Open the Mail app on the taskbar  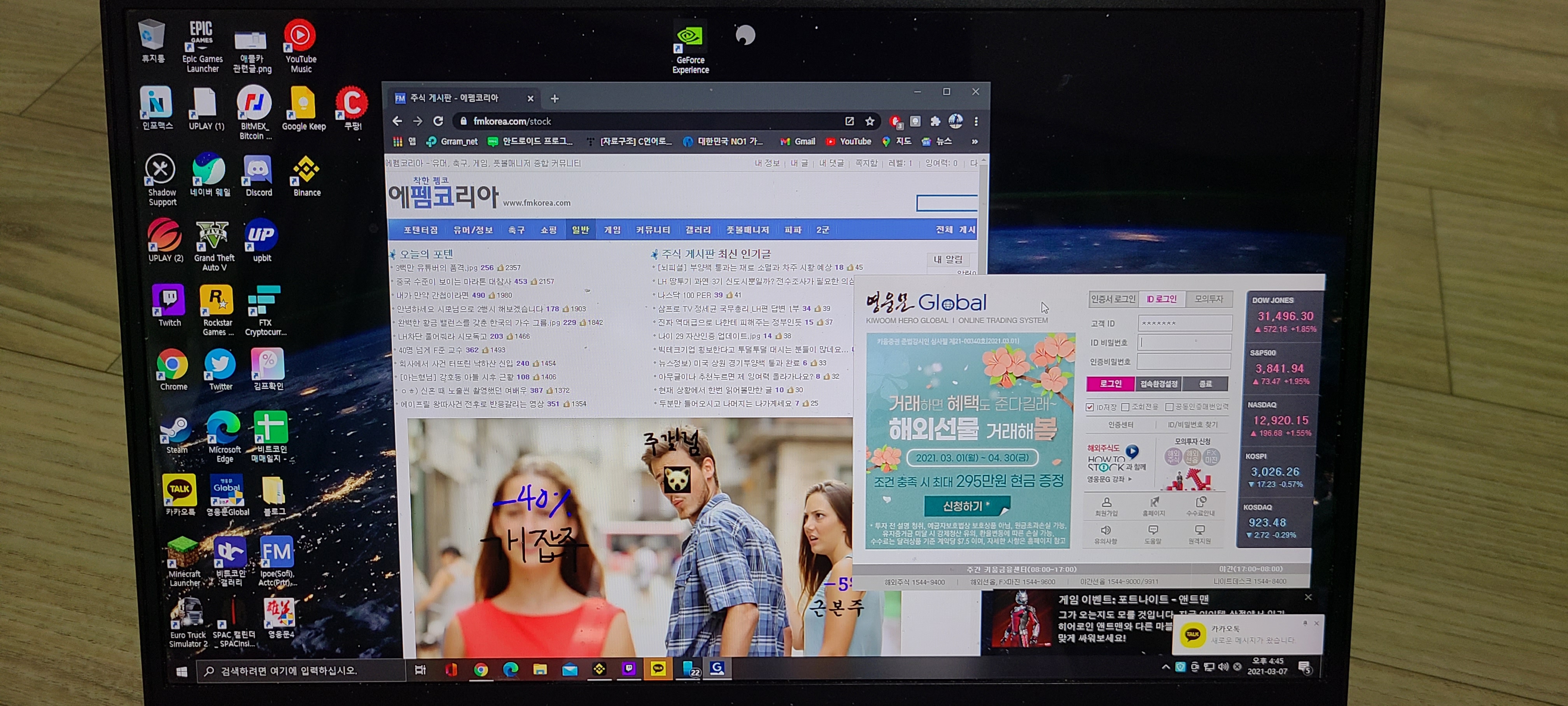click(x=569, y=669)
